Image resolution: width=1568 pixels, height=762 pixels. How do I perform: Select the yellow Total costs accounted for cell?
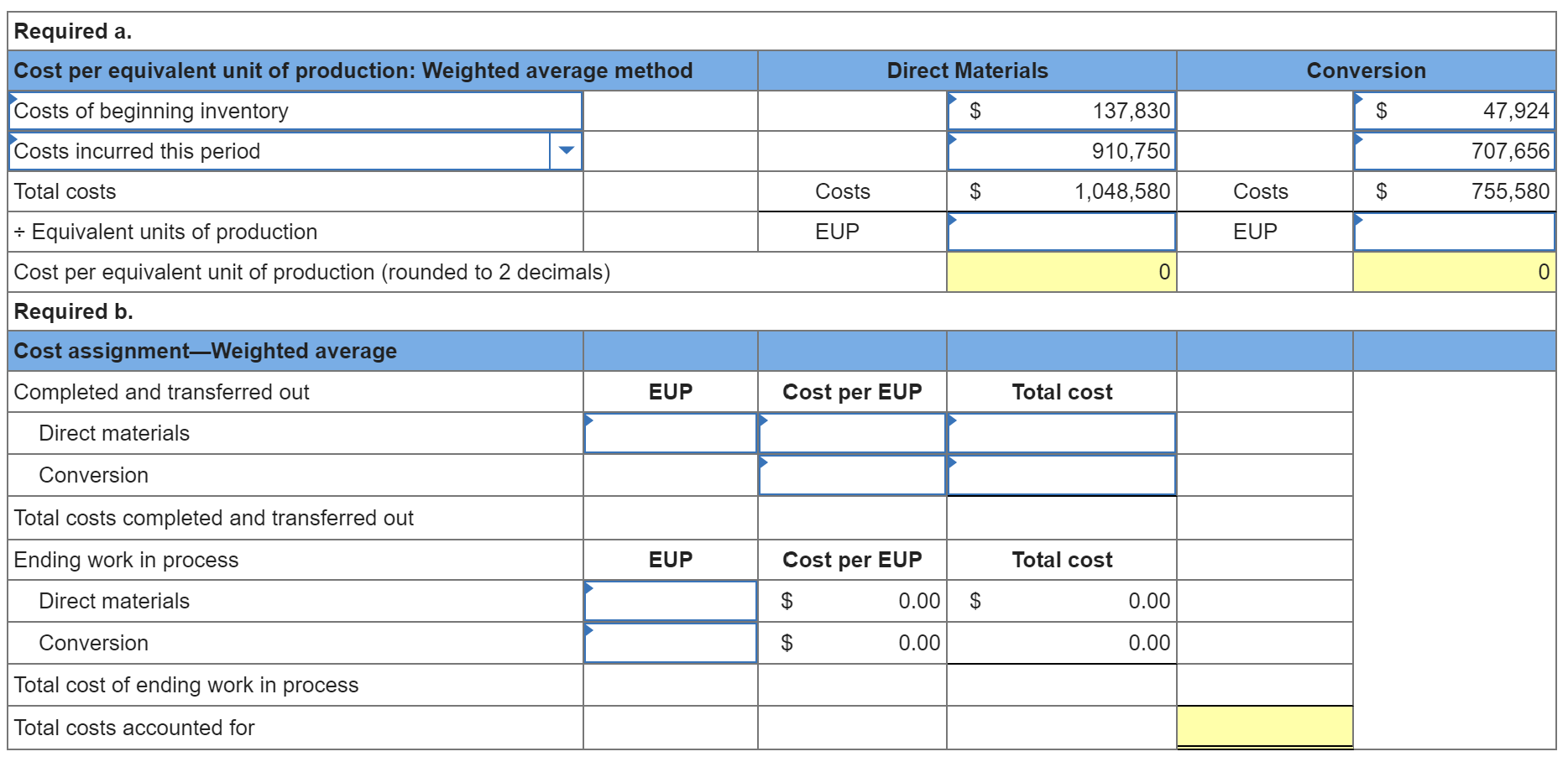1265,727
